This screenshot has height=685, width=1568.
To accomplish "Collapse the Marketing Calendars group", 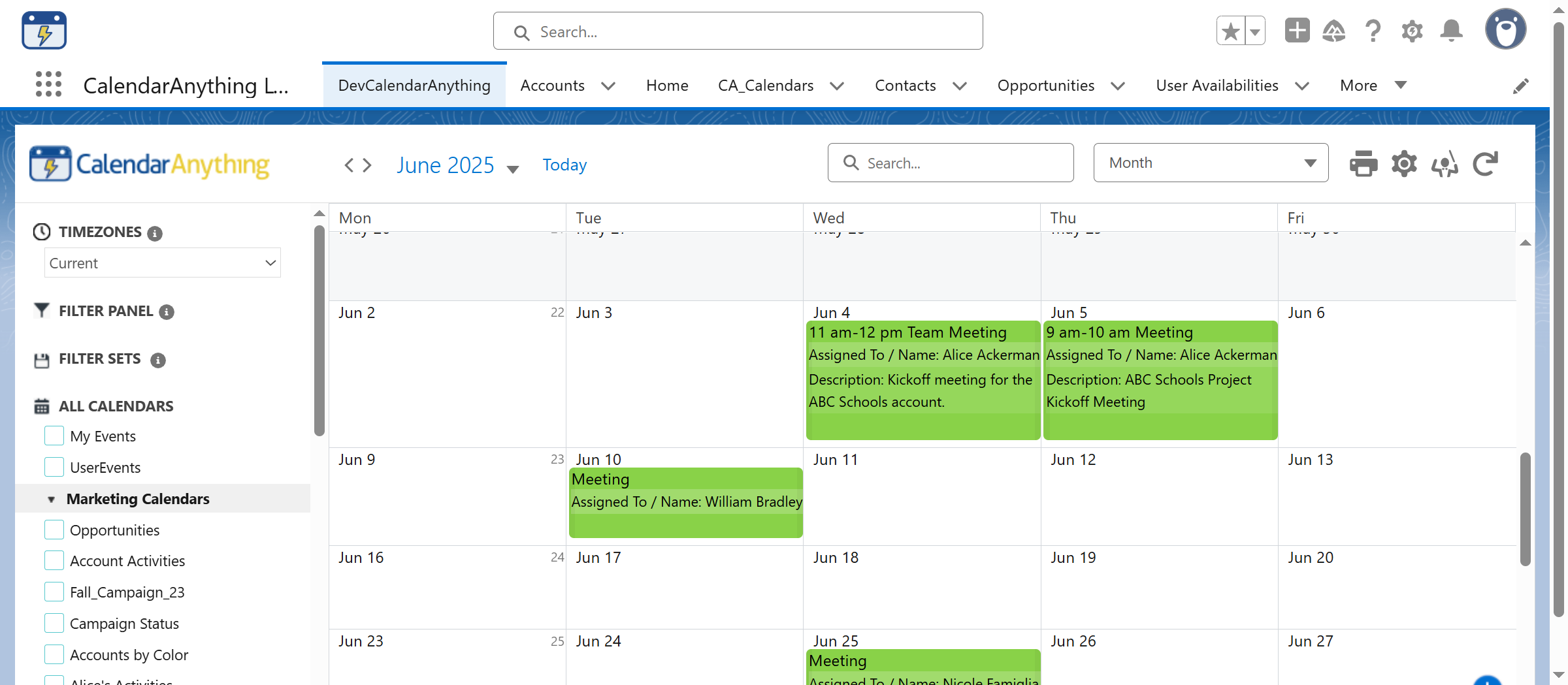I will pyautogui.click(x=51, y=500).
